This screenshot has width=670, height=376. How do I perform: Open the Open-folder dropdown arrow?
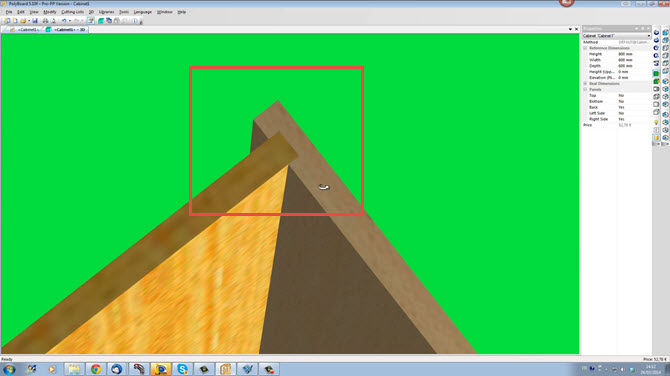click(x=29, y=21)
